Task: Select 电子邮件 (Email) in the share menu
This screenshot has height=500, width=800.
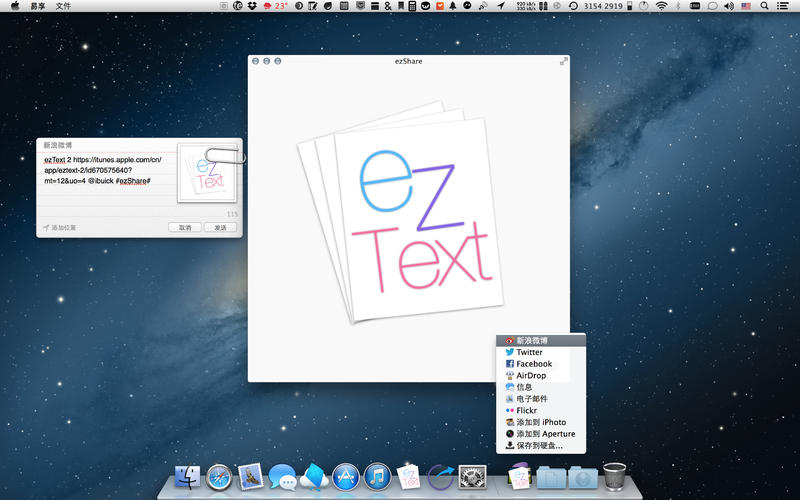Action: coord(541,399)
